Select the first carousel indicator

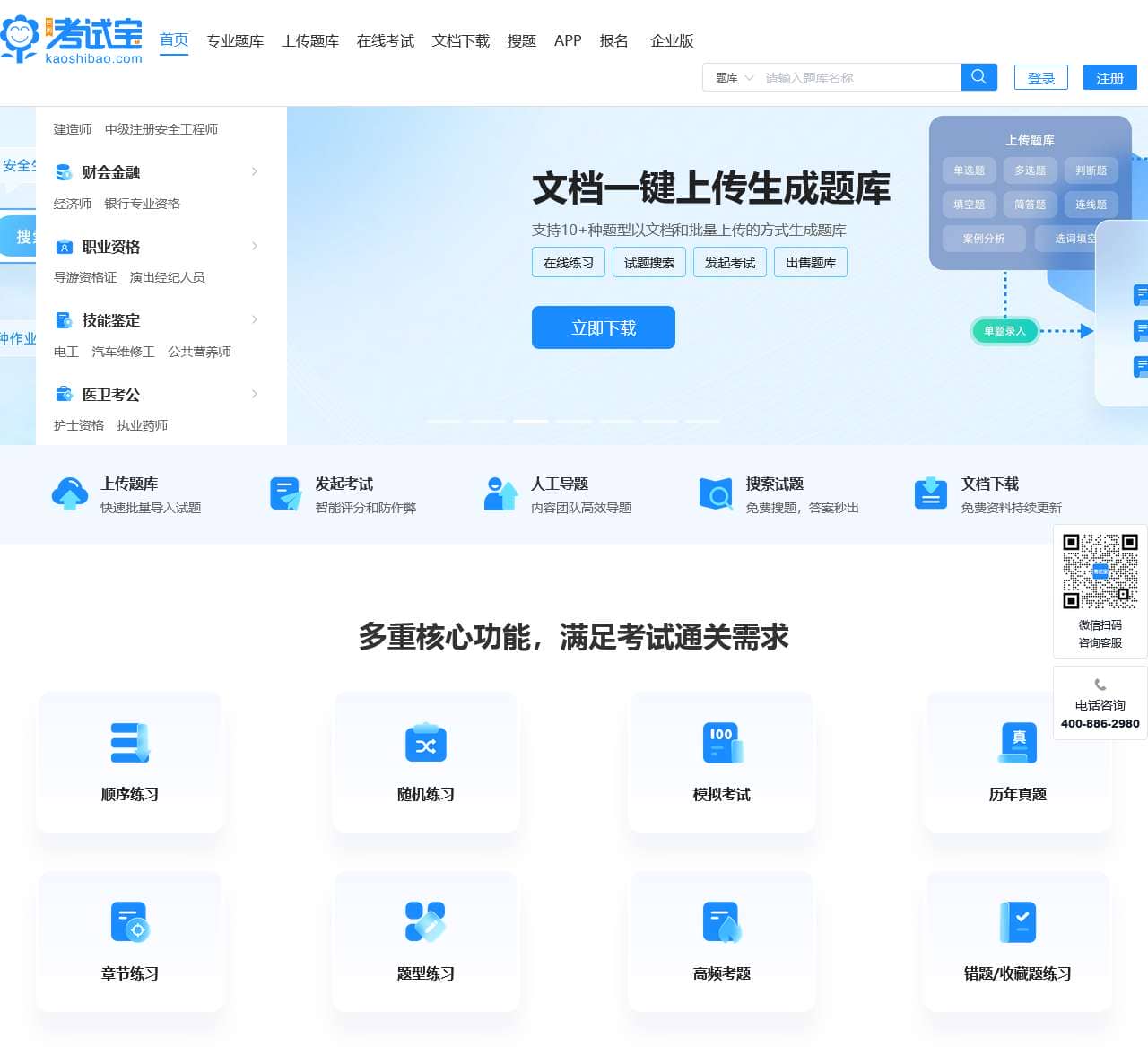click(x=444, y=421)
